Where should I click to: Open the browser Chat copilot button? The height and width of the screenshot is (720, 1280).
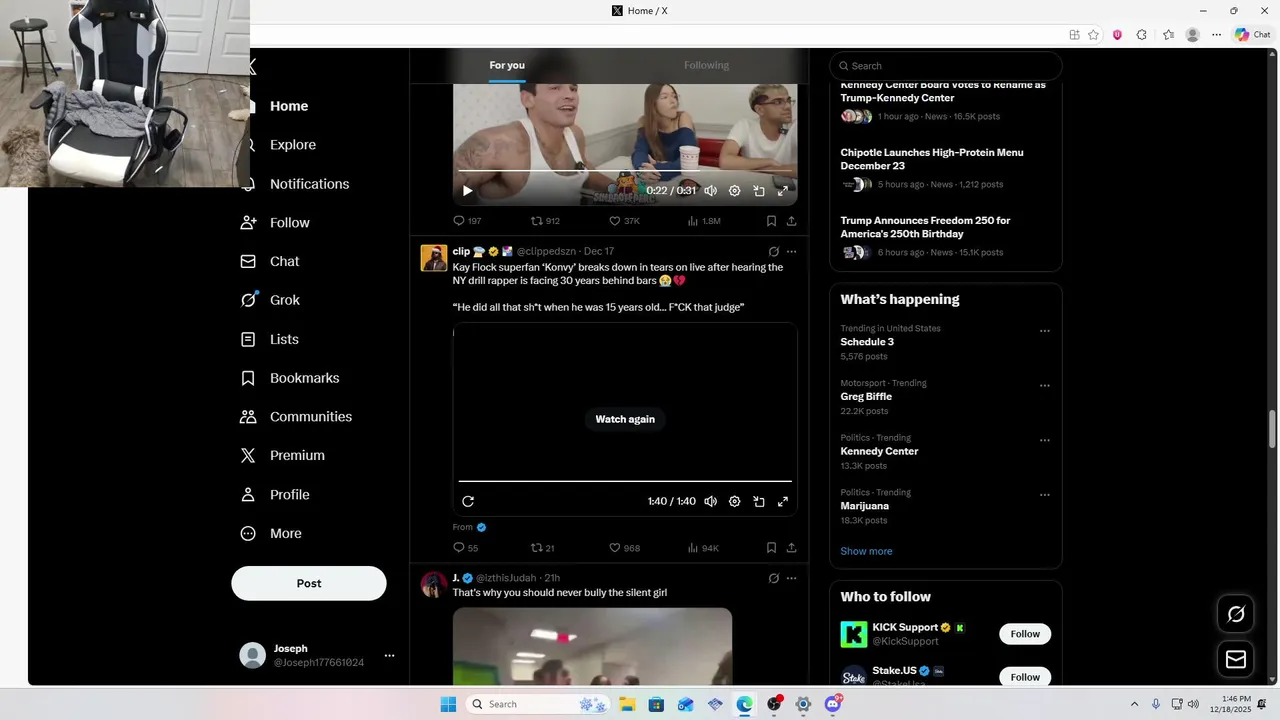(x=1252, y=34)
